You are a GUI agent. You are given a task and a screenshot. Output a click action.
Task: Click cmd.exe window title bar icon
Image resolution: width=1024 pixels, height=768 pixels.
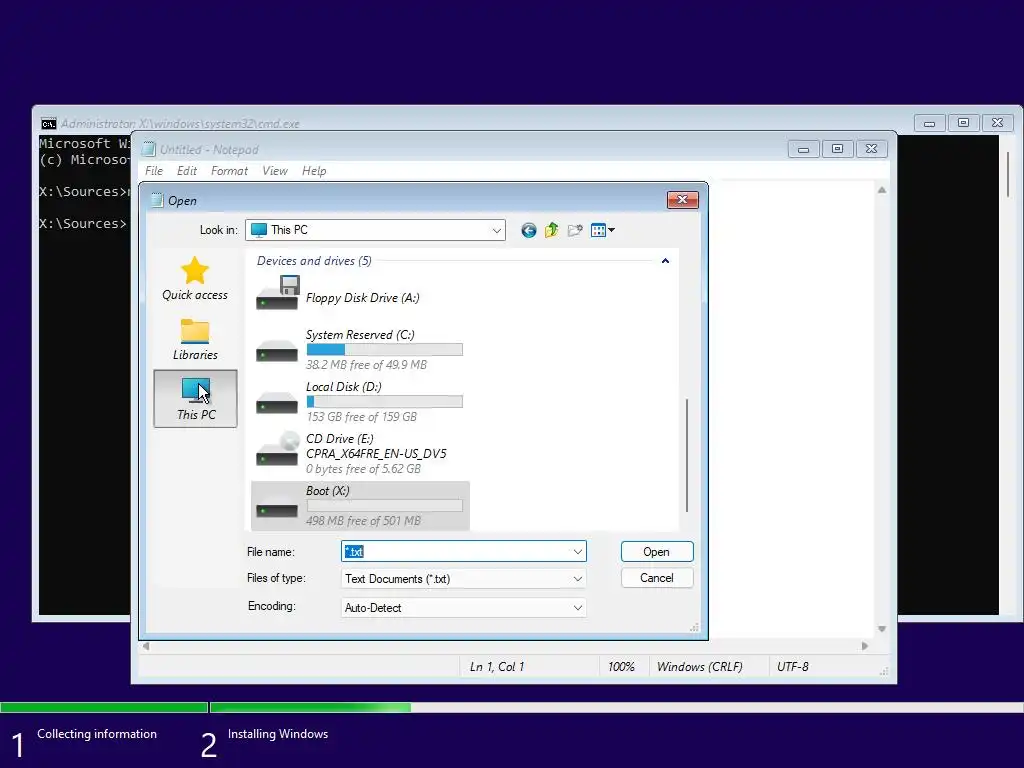pos(48,123)
